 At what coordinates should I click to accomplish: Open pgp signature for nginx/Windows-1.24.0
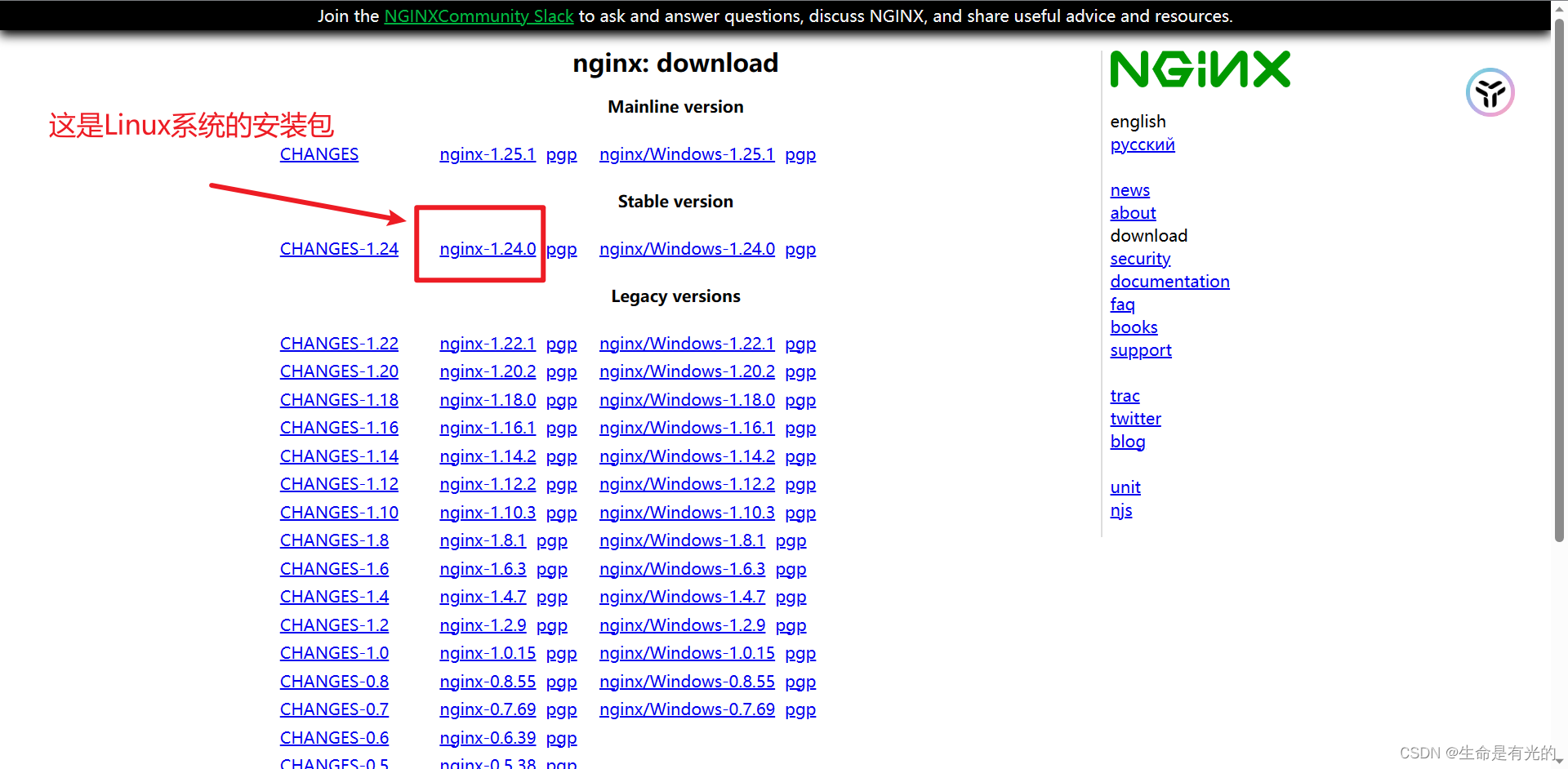point(800,249)
